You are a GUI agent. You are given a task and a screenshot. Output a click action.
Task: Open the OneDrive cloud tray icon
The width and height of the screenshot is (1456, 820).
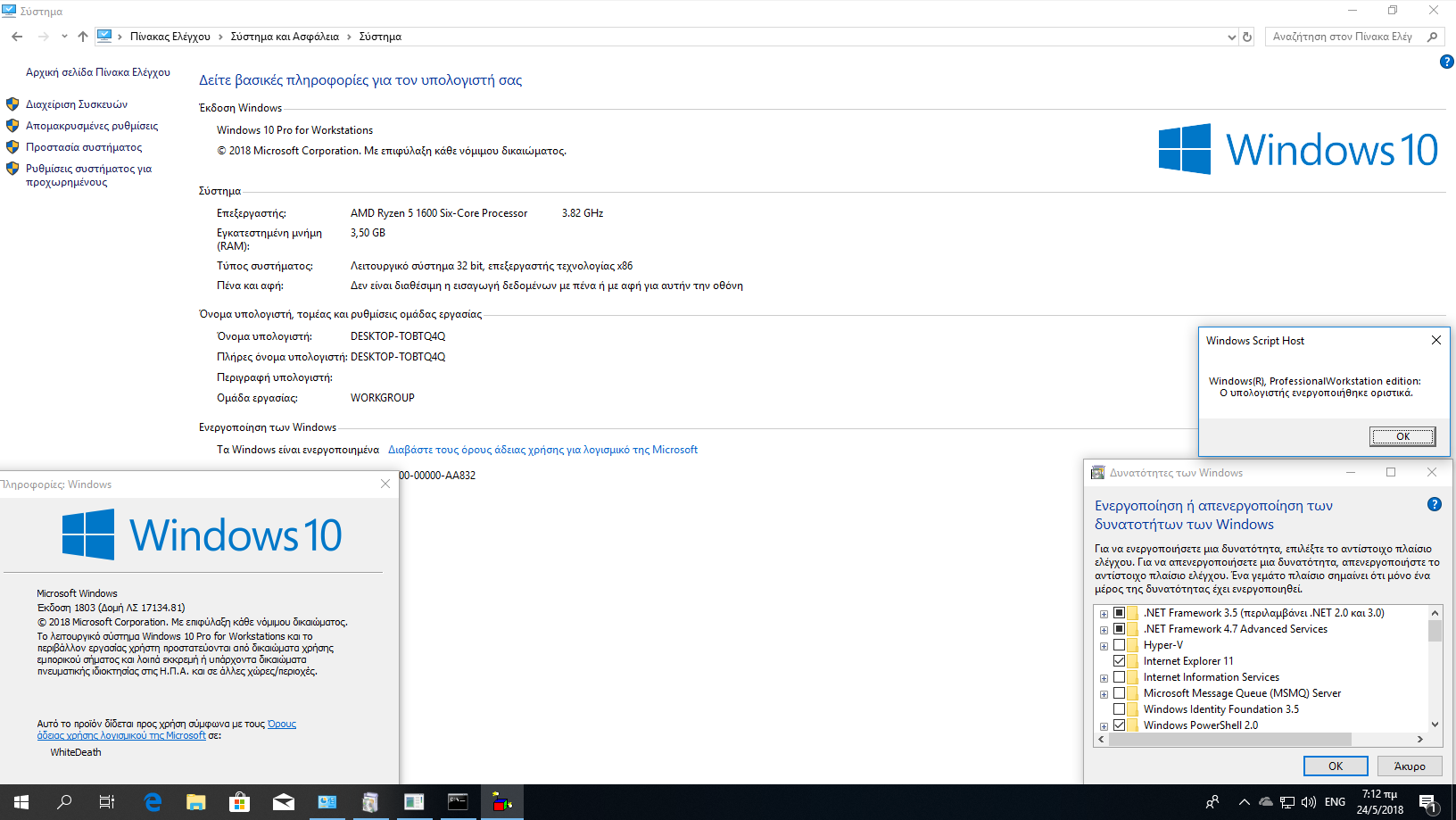[1265, 802]
